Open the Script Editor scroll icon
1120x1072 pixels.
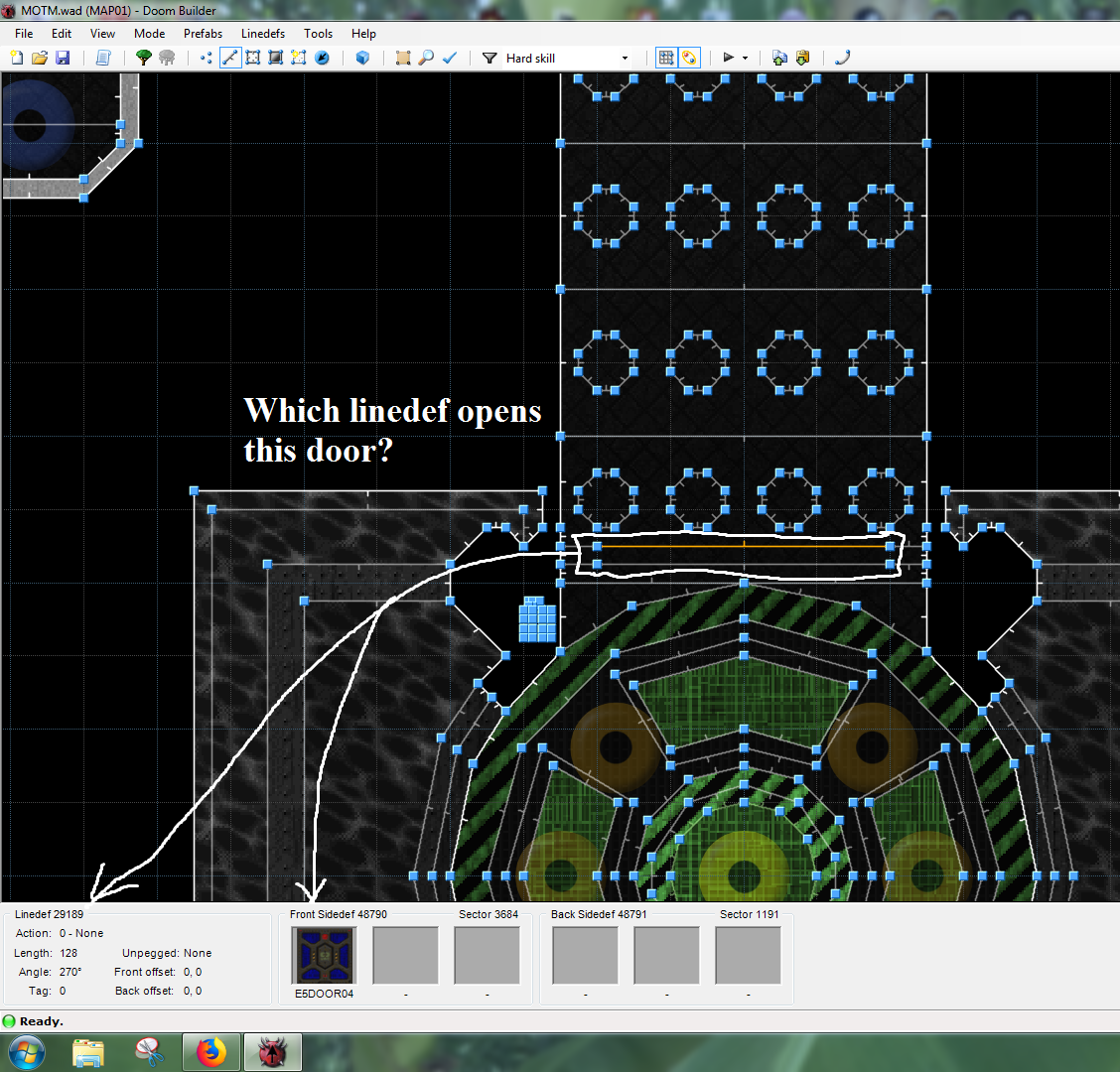pyautogui.click(x=103, y=58)
